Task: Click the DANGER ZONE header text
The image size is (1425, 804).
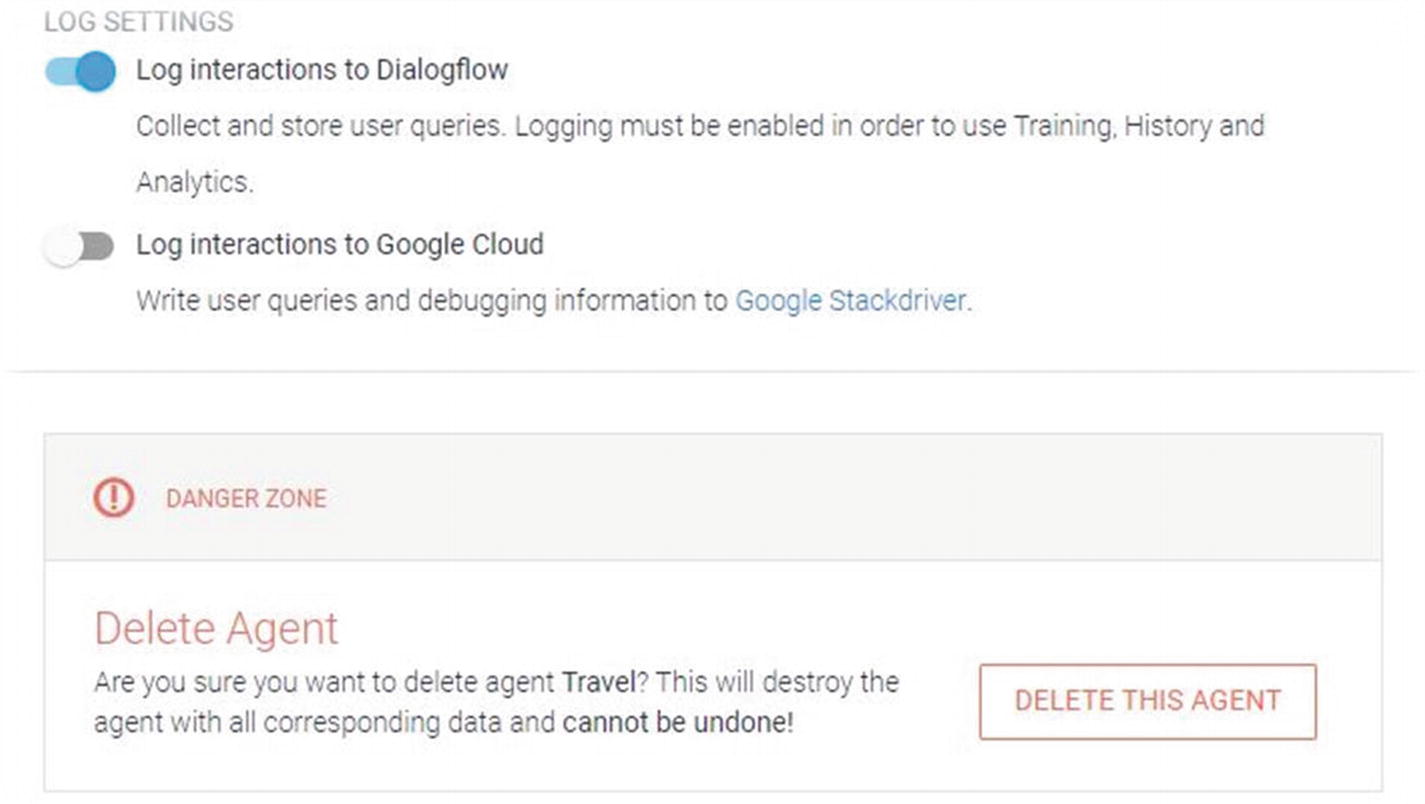Action: [246, 498]
